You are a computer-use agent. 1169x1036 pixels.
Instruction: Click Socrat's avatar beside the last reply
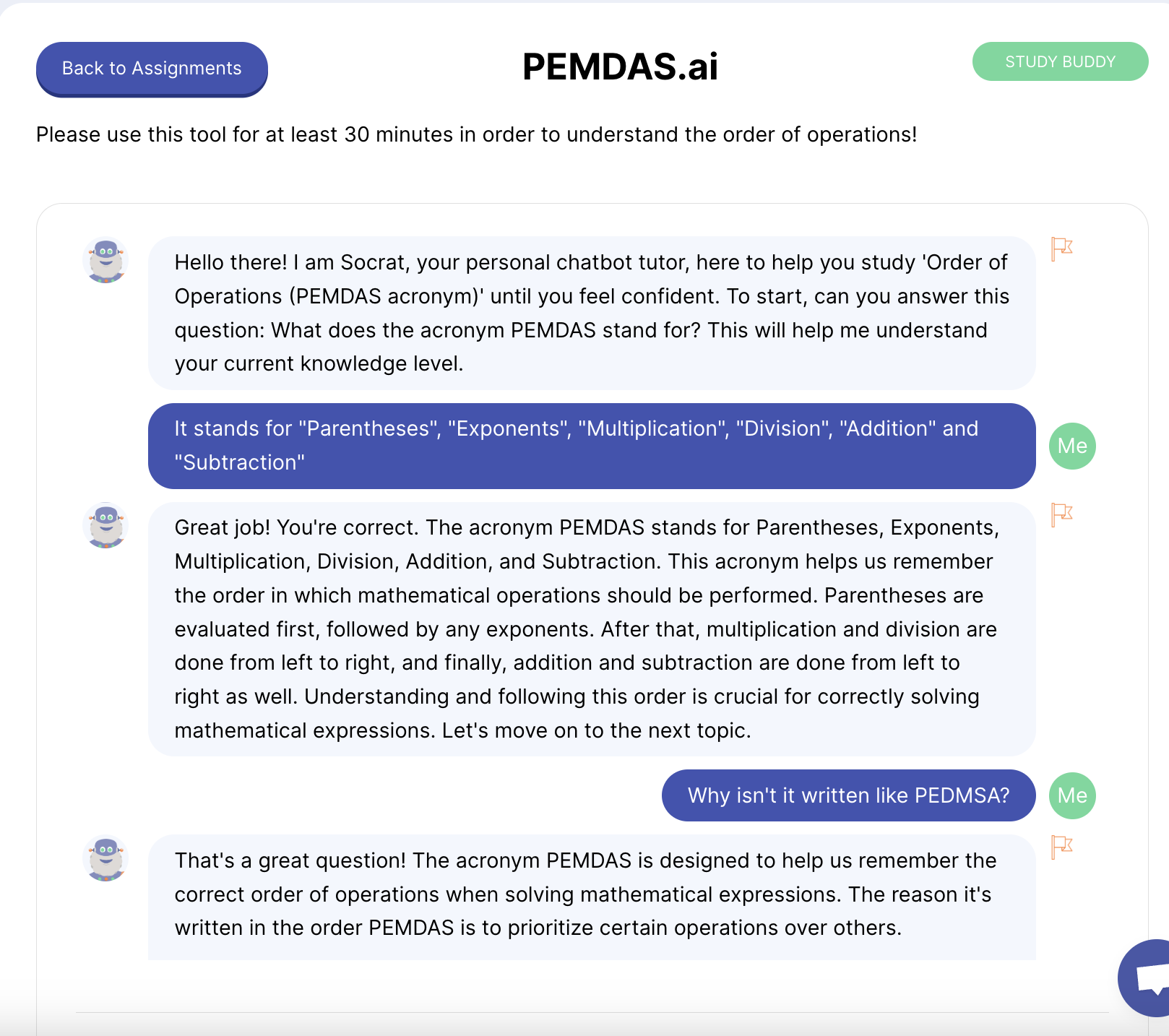pyautogui.click(x=105, y=859)
